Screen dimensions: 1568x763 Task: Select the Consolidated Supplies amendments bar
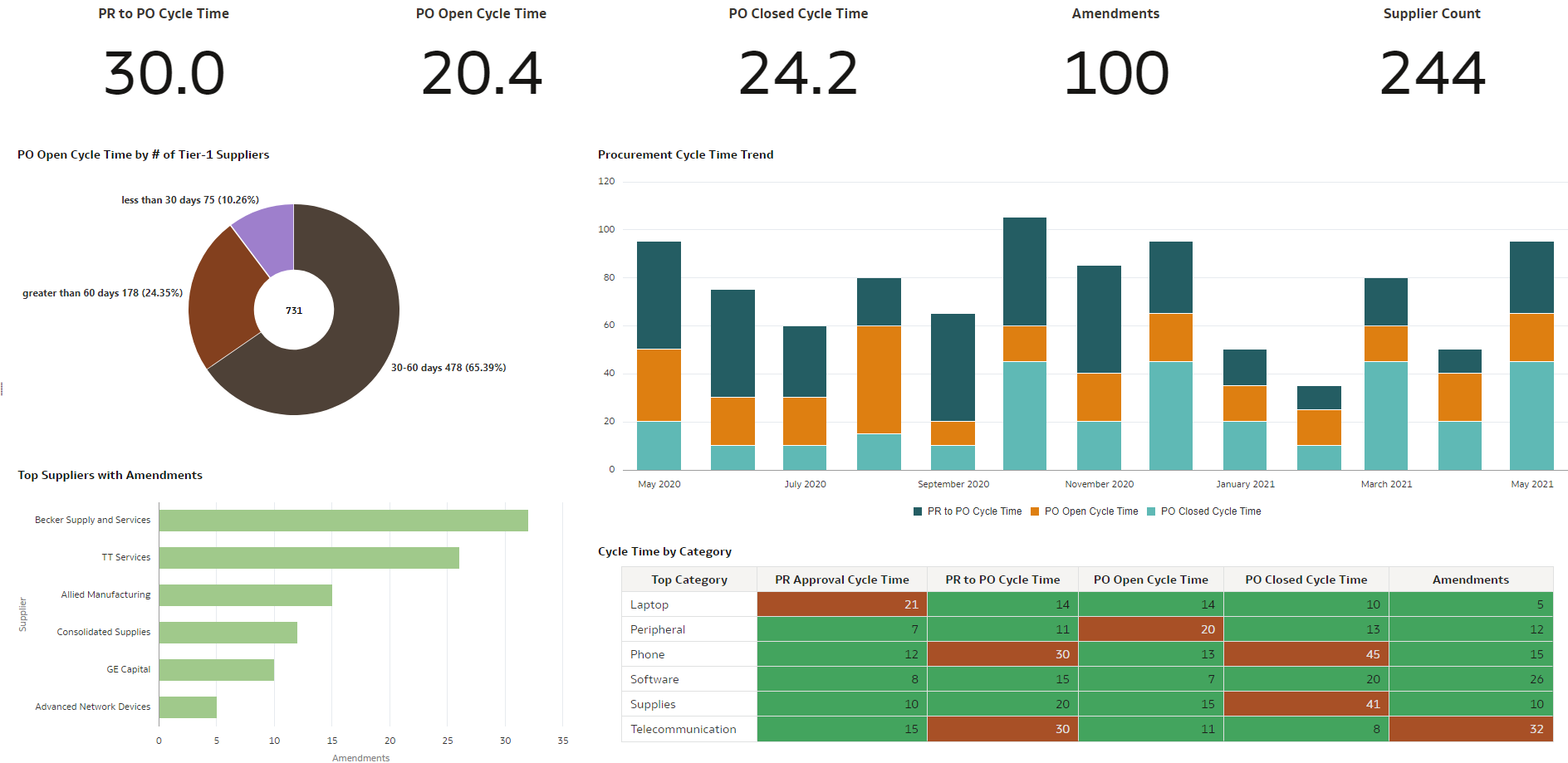pyautogui.click(x=228, y=633)
